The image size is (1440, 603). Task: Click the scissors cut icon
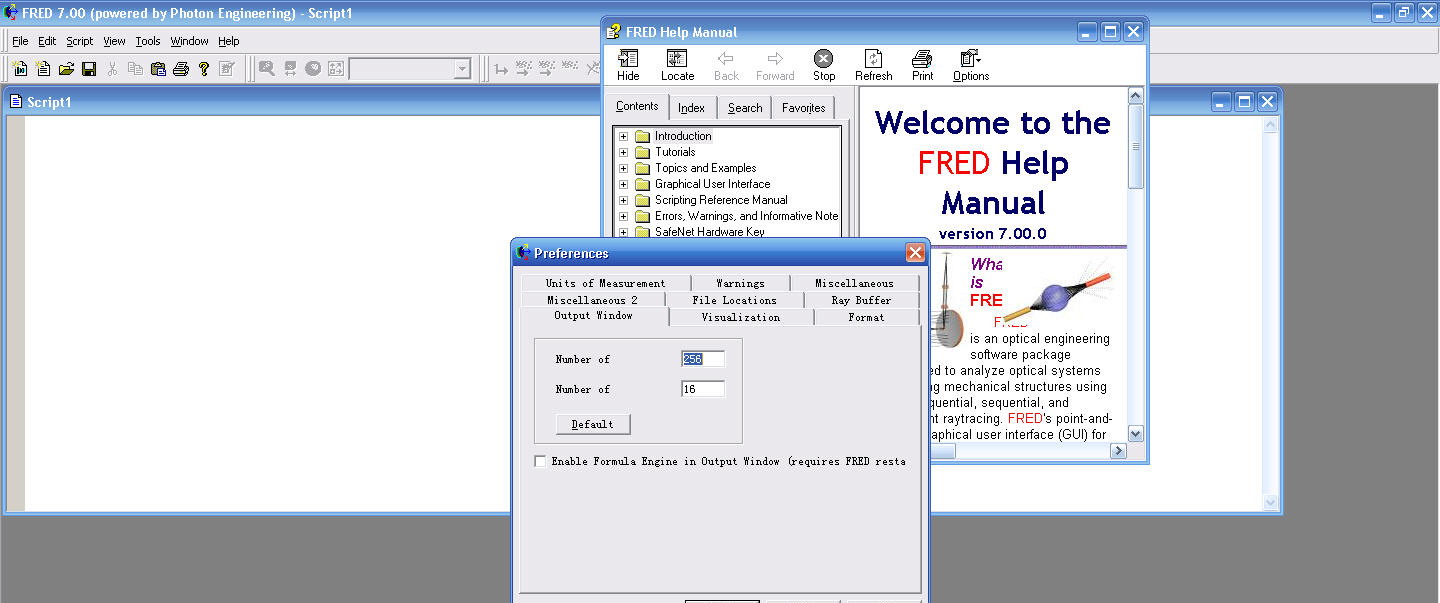point(112,69)
